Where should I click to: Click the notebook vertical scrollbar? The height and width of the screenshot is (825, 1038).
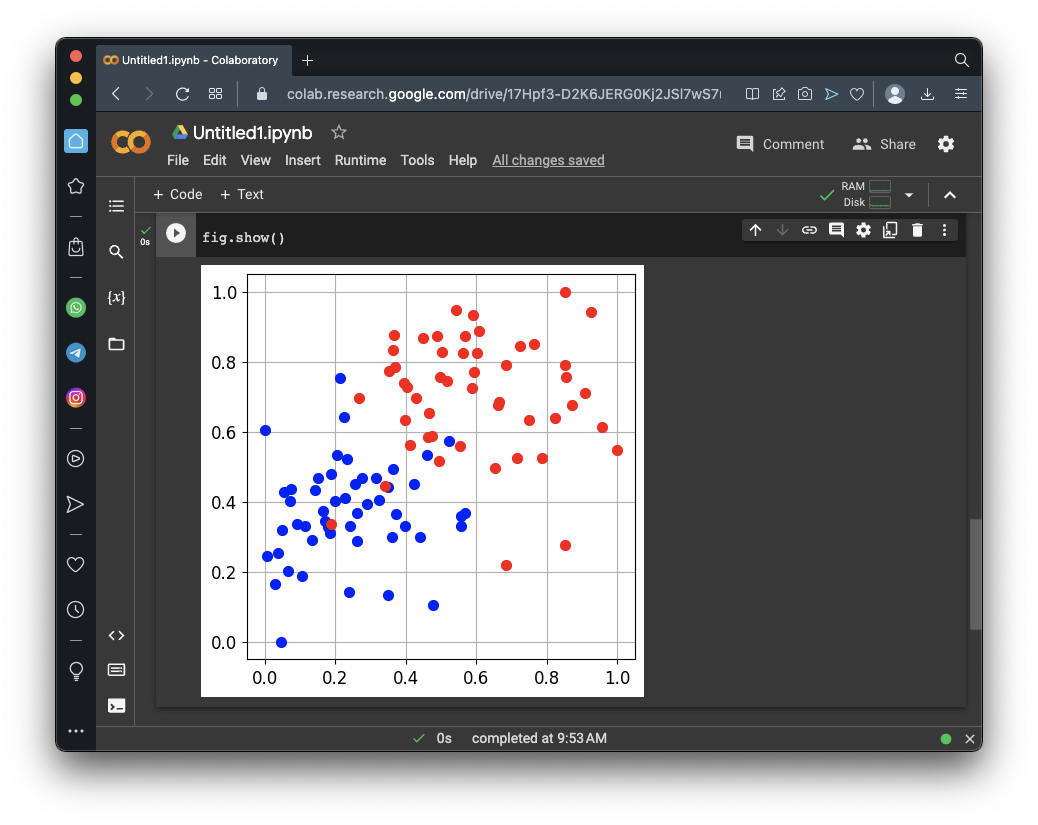[x=975, y=574]
